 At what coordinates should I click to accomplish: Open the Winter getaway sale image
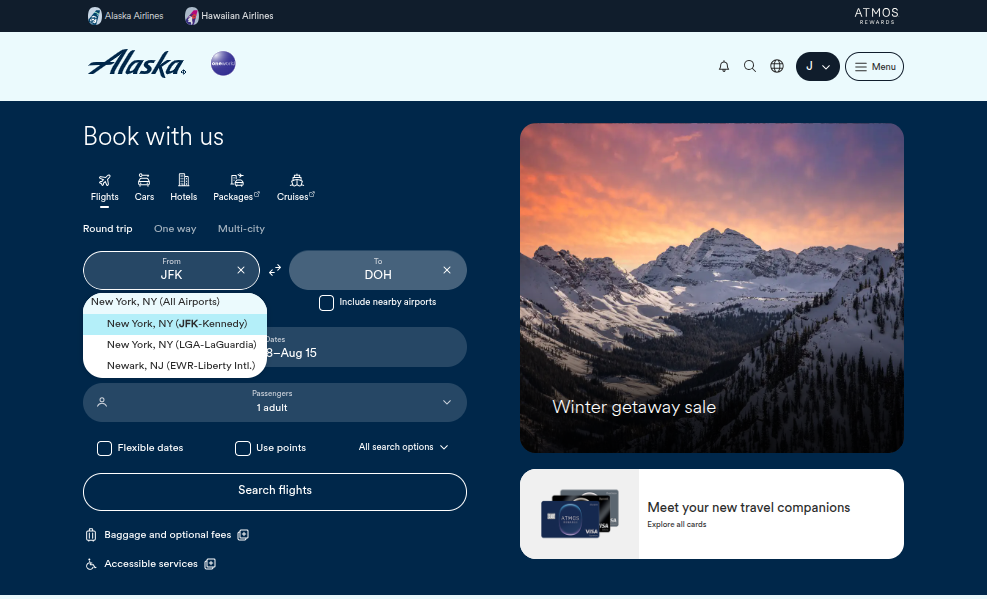coord(712,288)
